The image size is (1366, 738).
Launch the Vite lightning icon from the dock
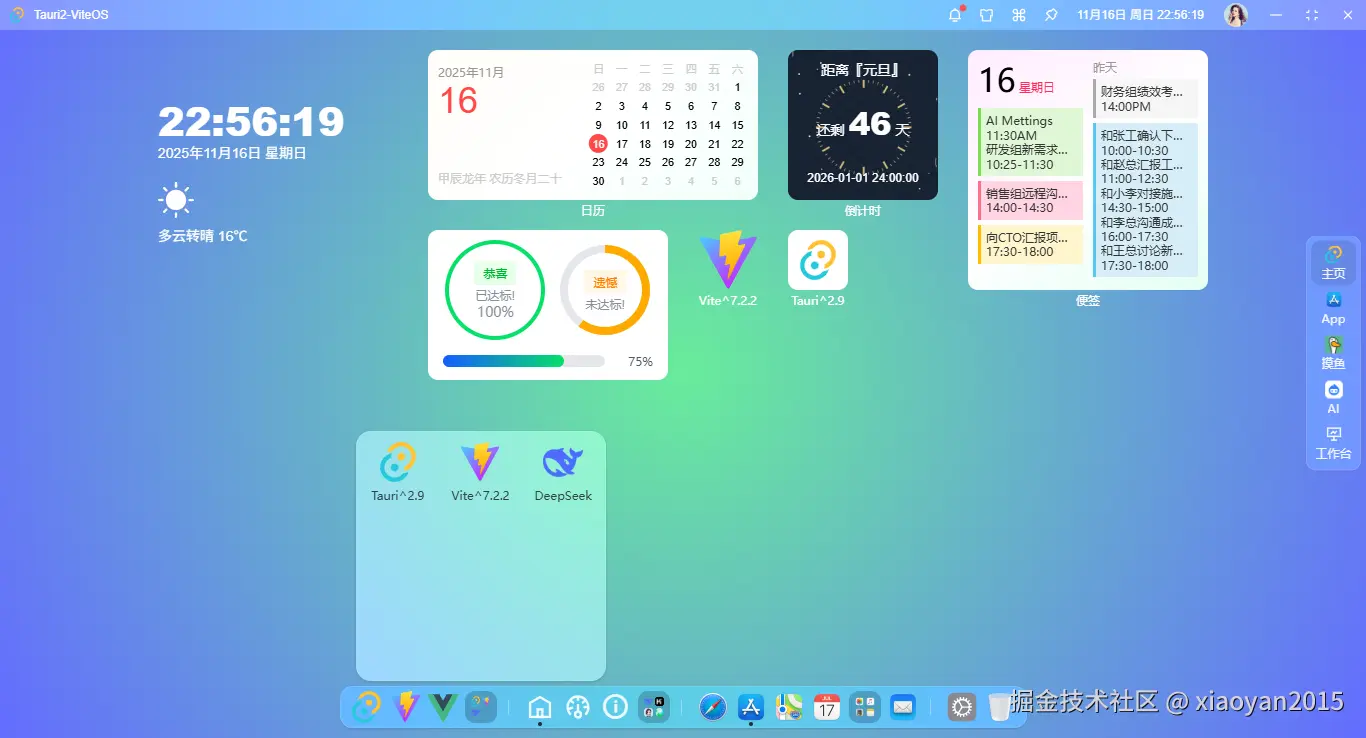point(405,707)
